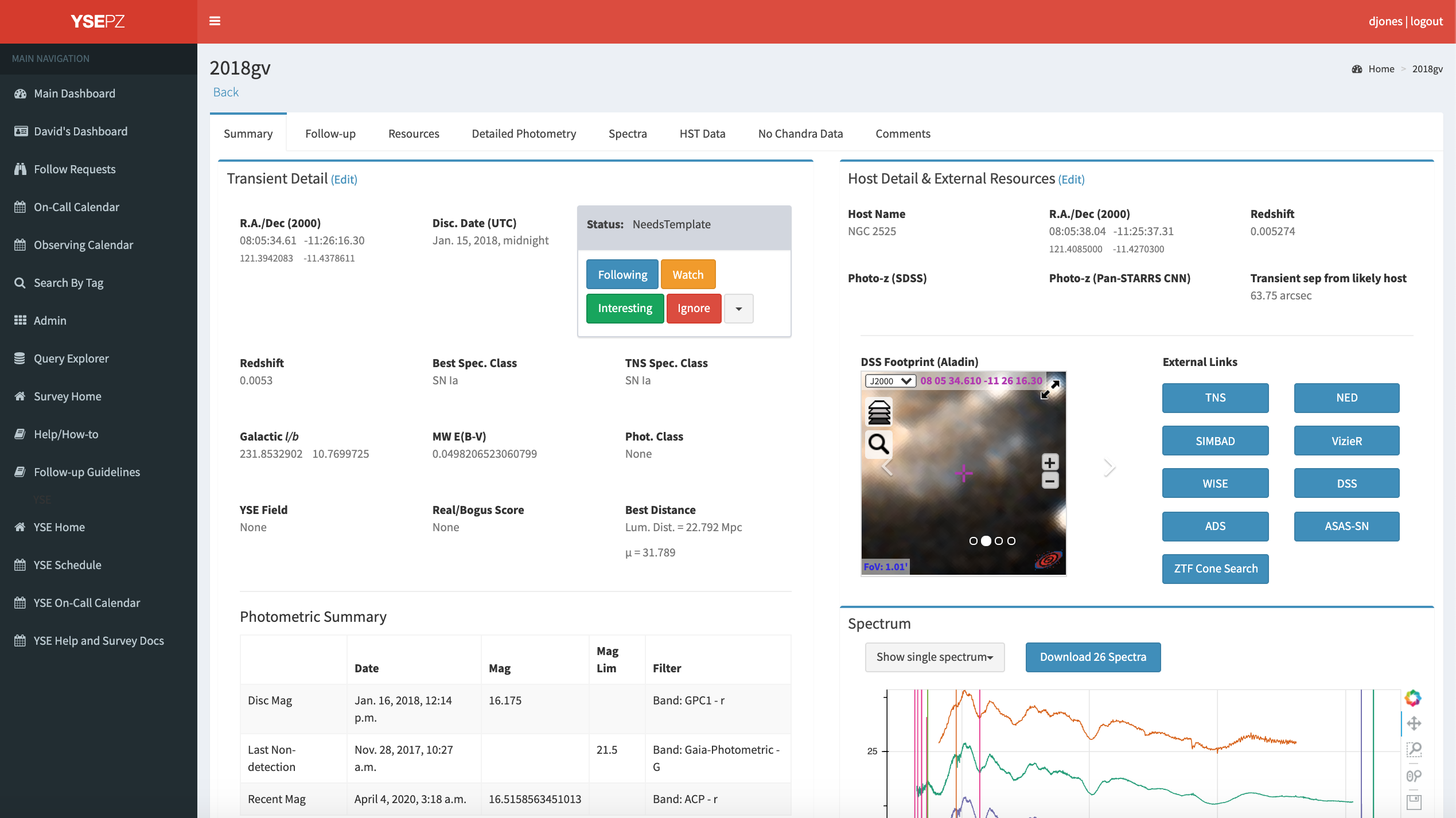This screenshot has height=818, width=1456.
Task: Zoom out on the Aladin footprint
Action: coord(1050,481)
